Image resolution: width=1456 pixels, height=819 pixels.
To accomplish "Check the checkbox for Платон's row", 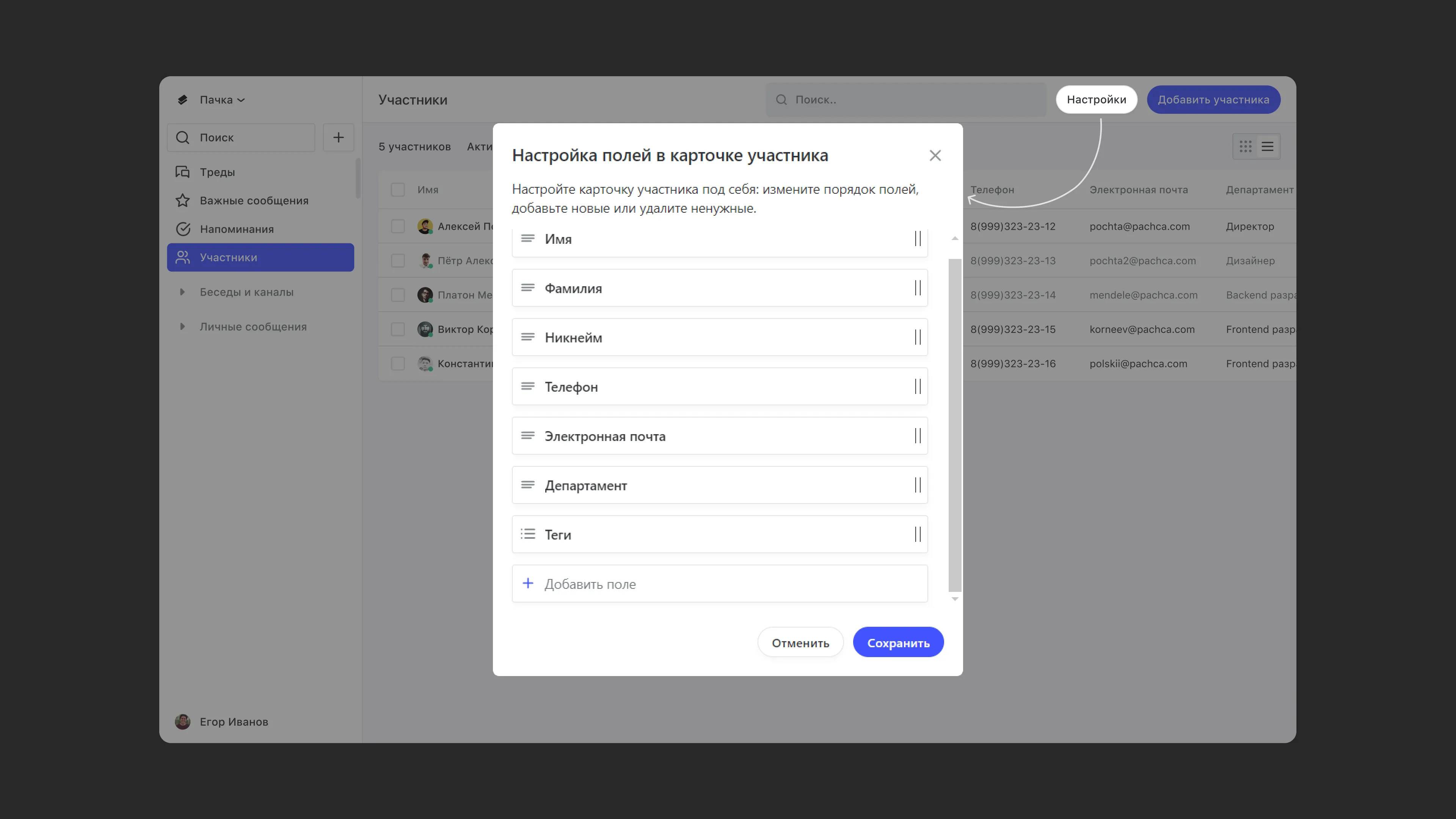I will point(398,295).
